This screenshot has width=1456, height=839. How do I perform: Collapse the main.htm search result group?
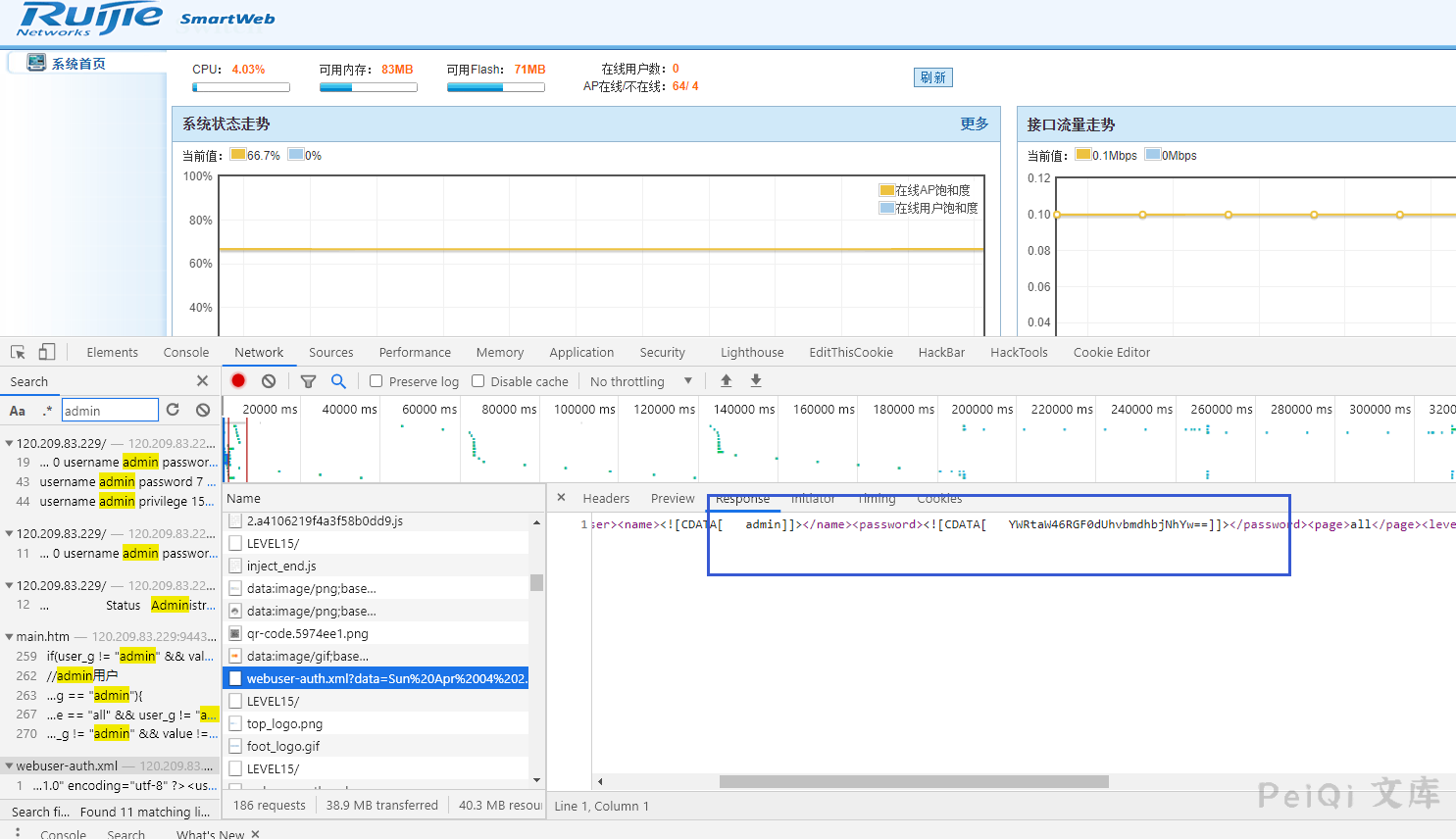coord(9,637)
